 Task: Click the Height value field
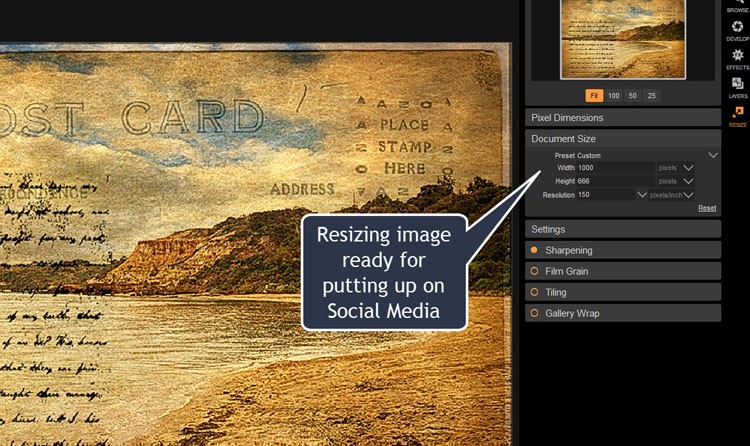point(616,181)
